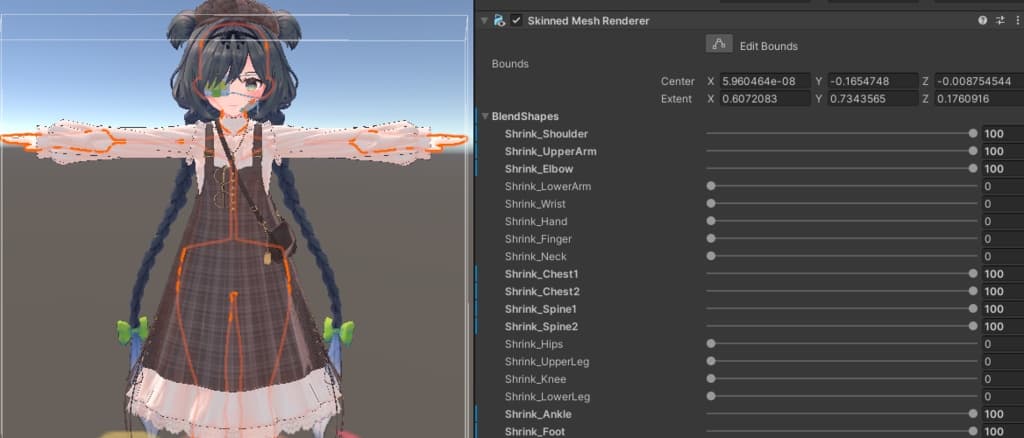Click the Shrink_Shoulder slider handle
Screen dimensions: 1024x438
click(973, 134)
